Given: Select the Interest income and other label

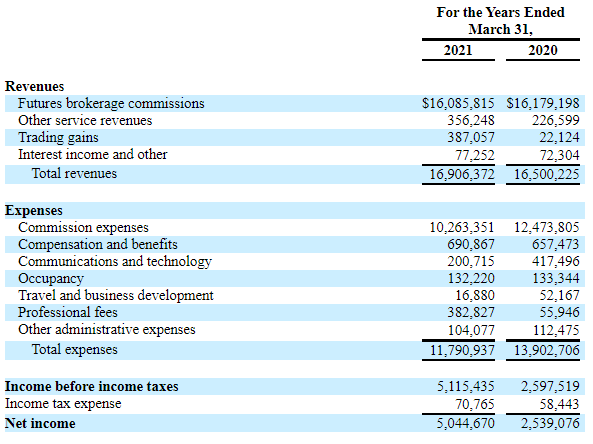Looking at the screenshot, I should coord(93,154).
